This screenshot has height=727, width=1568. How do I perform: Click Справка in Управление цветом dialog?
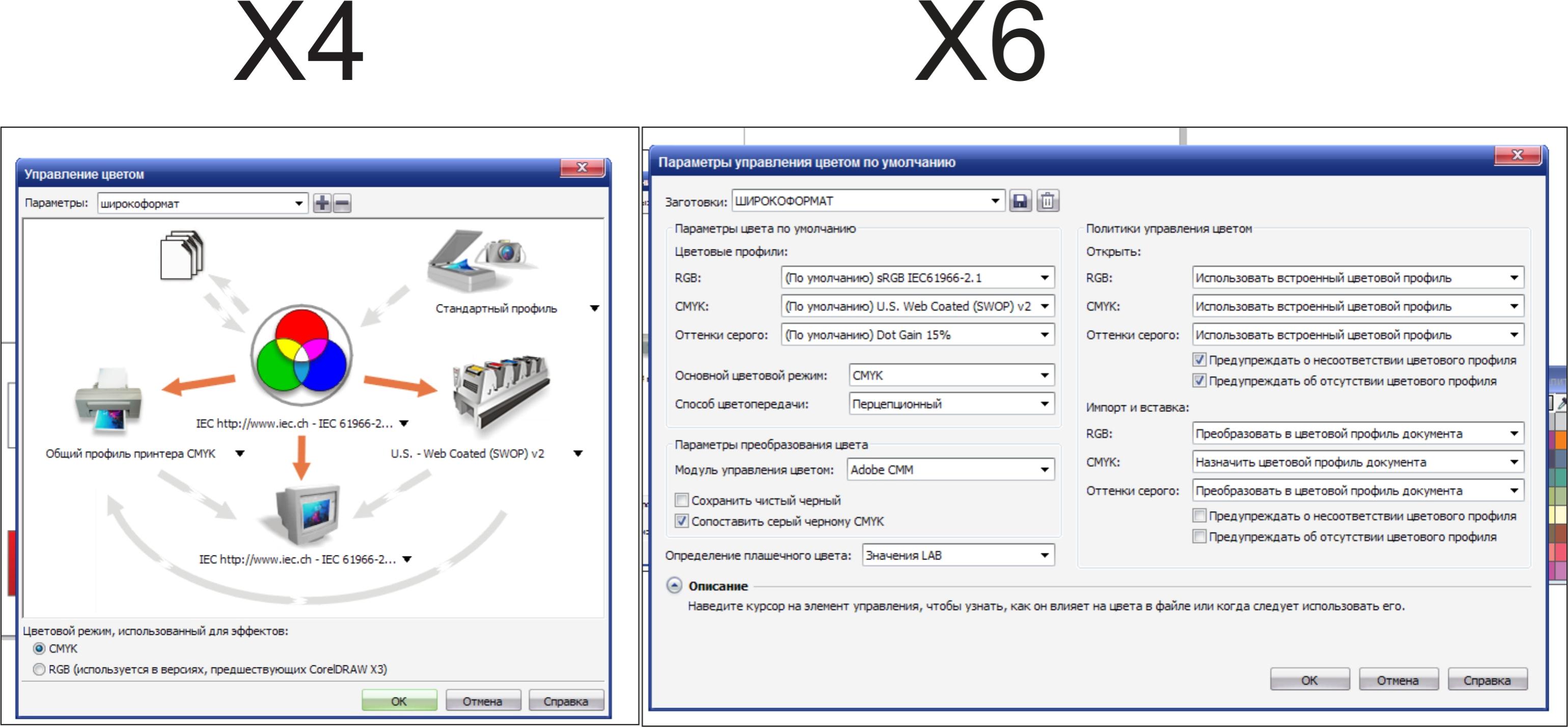coord(566,701)
